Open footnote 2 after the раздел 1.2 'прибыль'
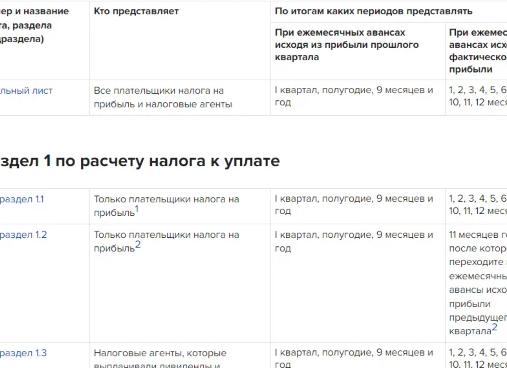Viewport: 507px width, 368px height. (138, 245)
